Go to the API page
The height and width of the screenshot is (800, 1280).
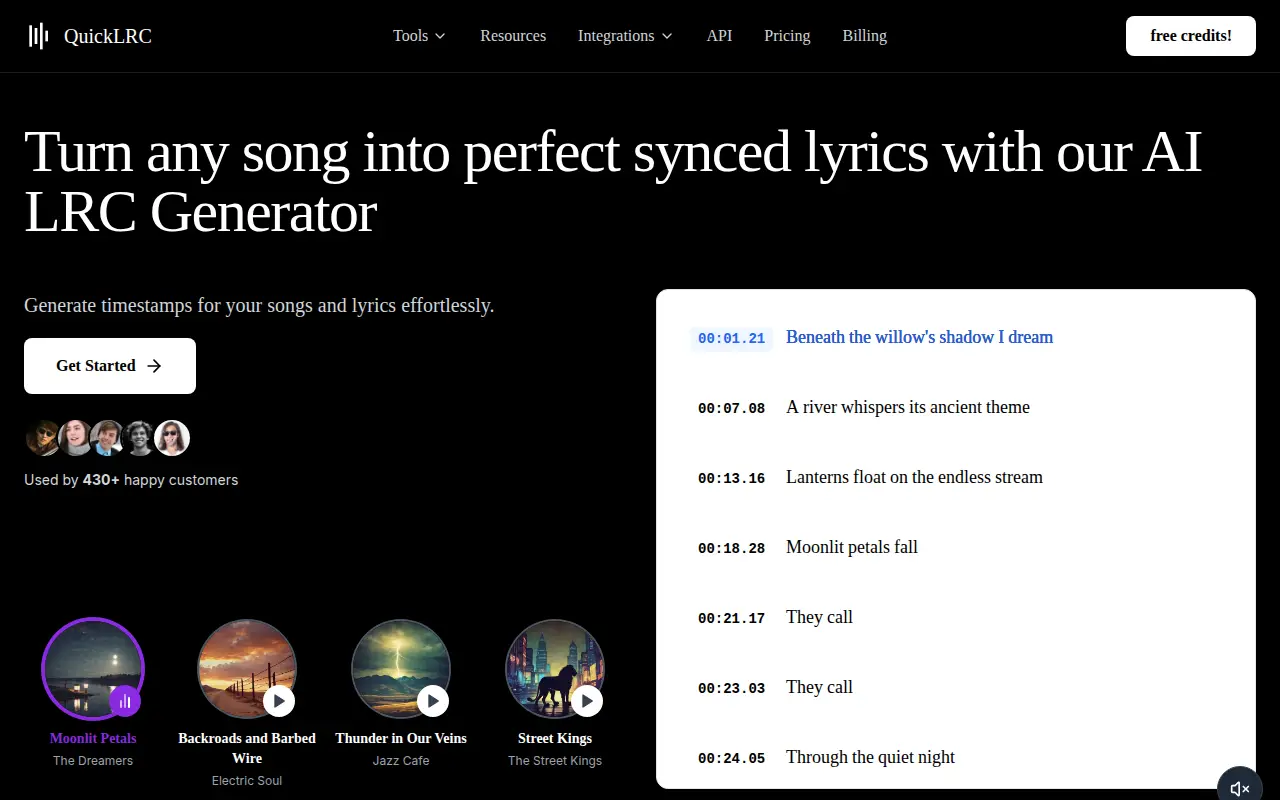click(x=719, y=36)
